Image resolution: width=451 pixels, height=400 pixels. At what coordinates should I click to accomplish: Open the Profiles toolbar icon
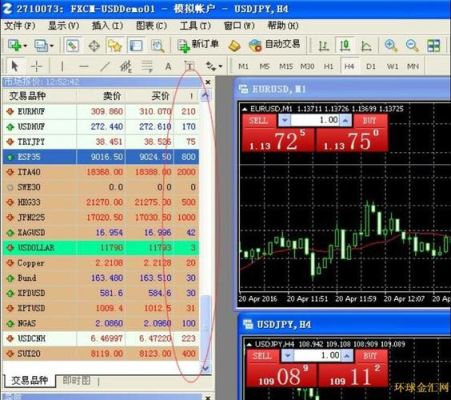(x=41, y=45)
